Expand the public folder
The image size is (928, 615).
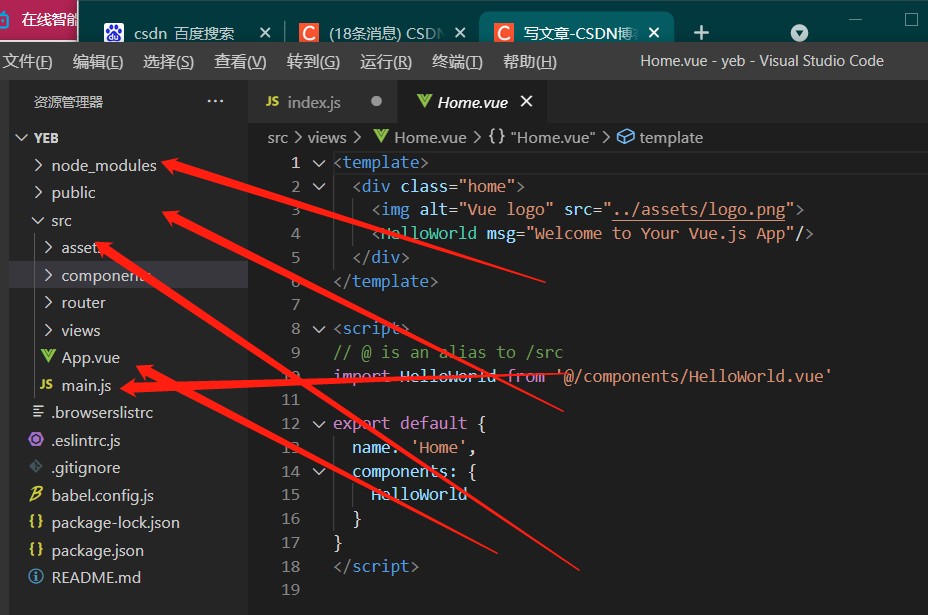click(38, 192)
